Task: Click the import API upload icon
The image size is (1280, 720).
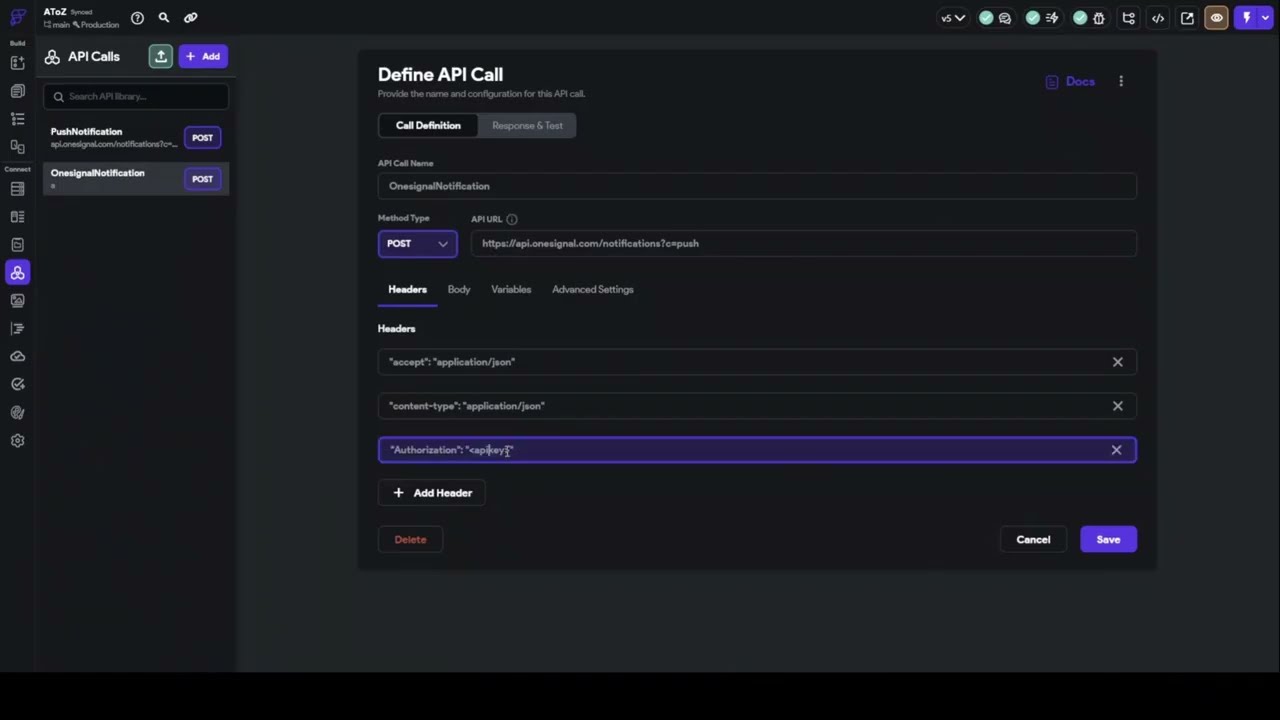Action: point(161,57)
